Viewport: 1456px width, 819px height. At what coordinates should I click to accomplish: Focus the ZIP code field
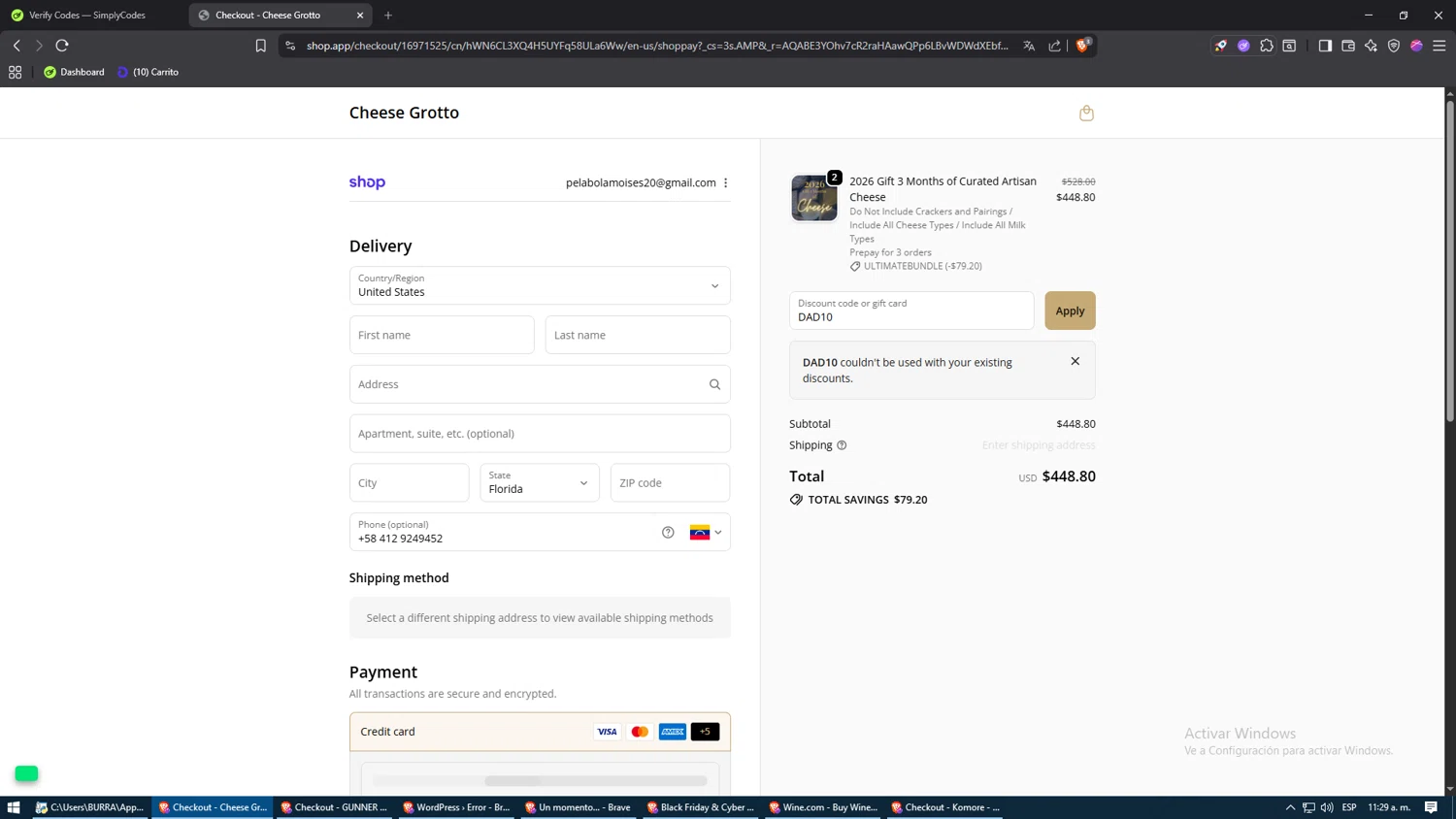point(670,482)
